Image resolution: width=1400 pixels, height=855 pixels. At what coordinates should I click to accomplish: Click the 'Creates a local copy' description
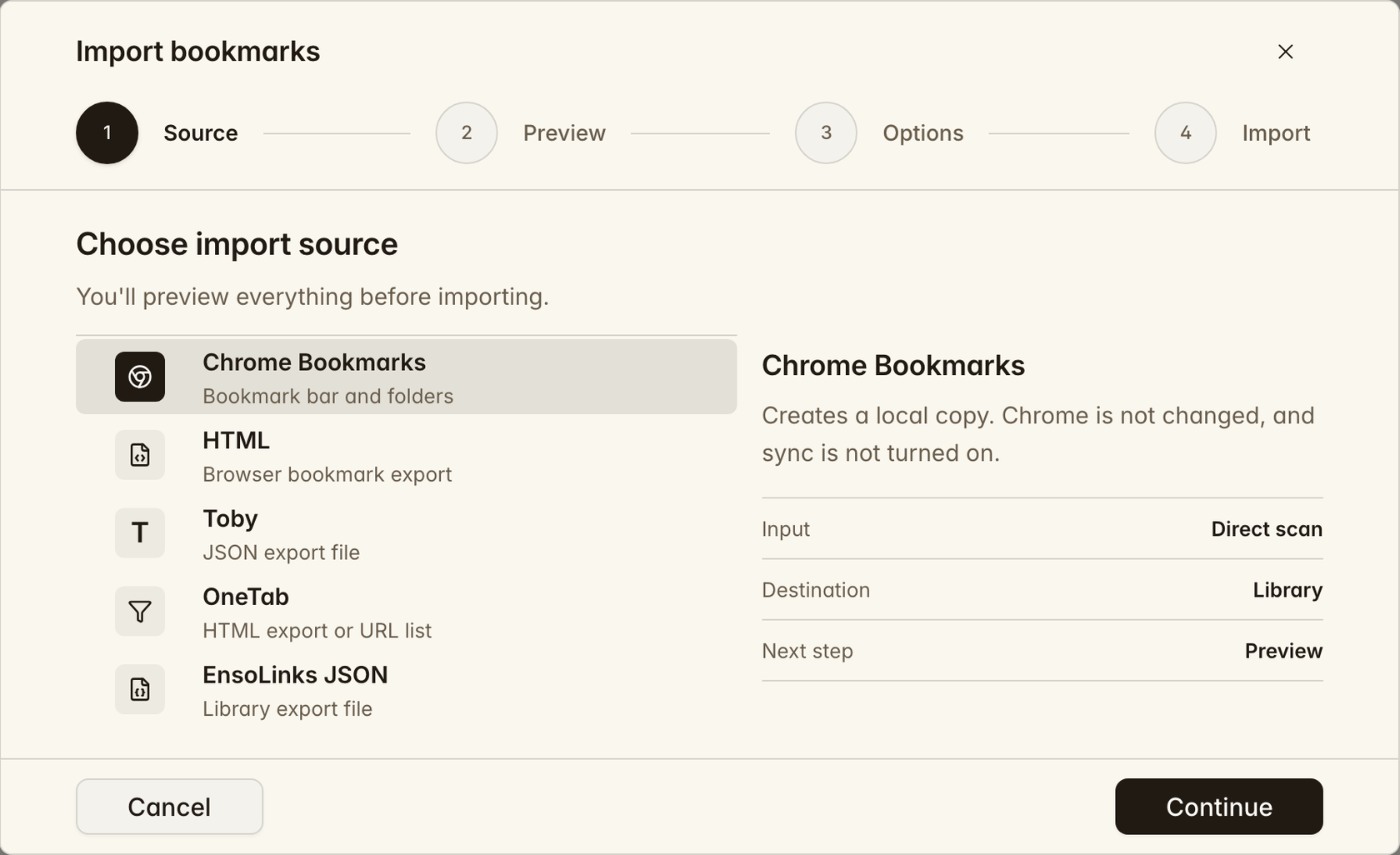point(1038,434)
